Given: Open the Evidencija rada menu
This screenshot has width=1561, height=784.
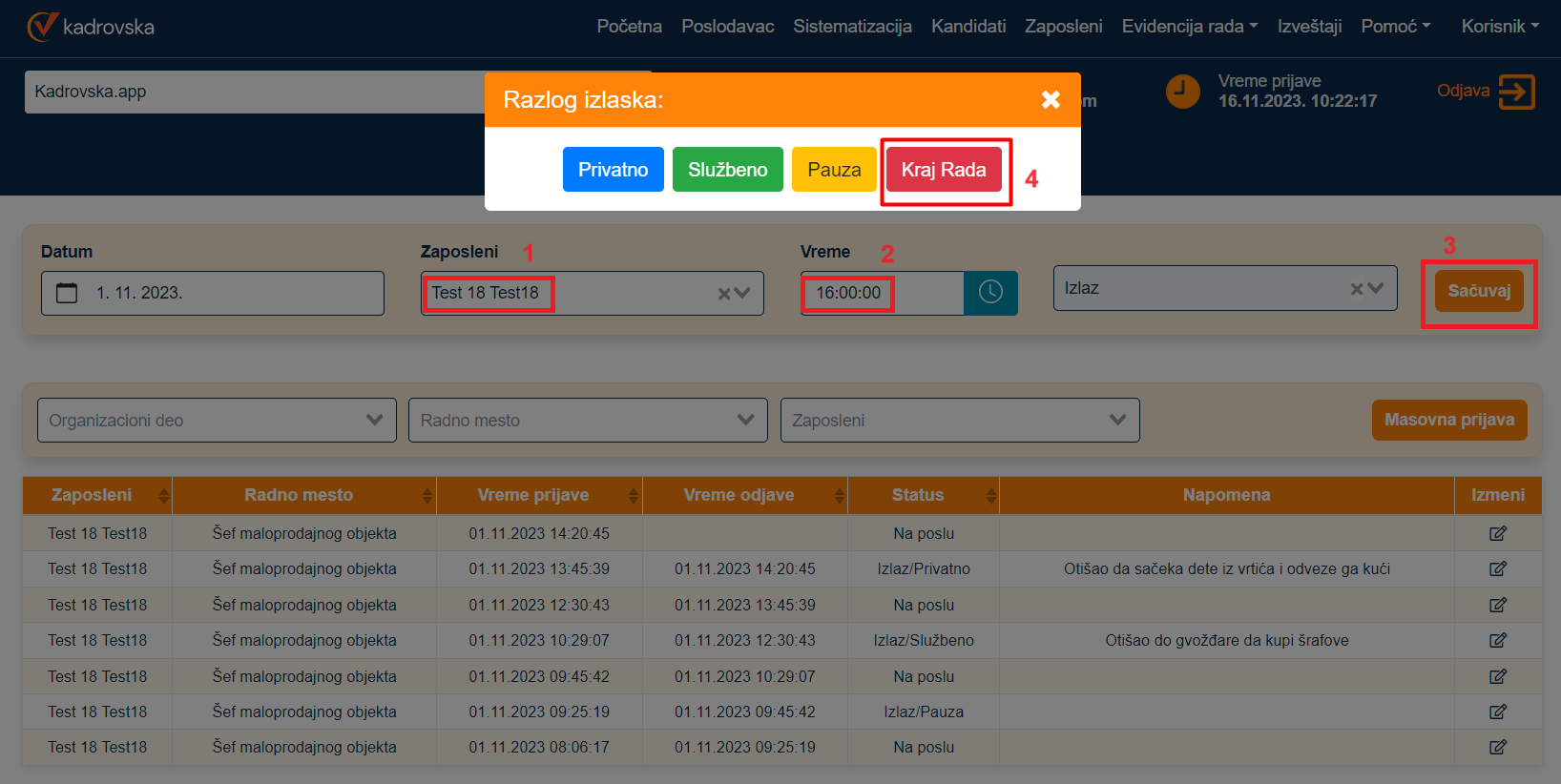Looking at the screenshot, I should click(1189, 27).
